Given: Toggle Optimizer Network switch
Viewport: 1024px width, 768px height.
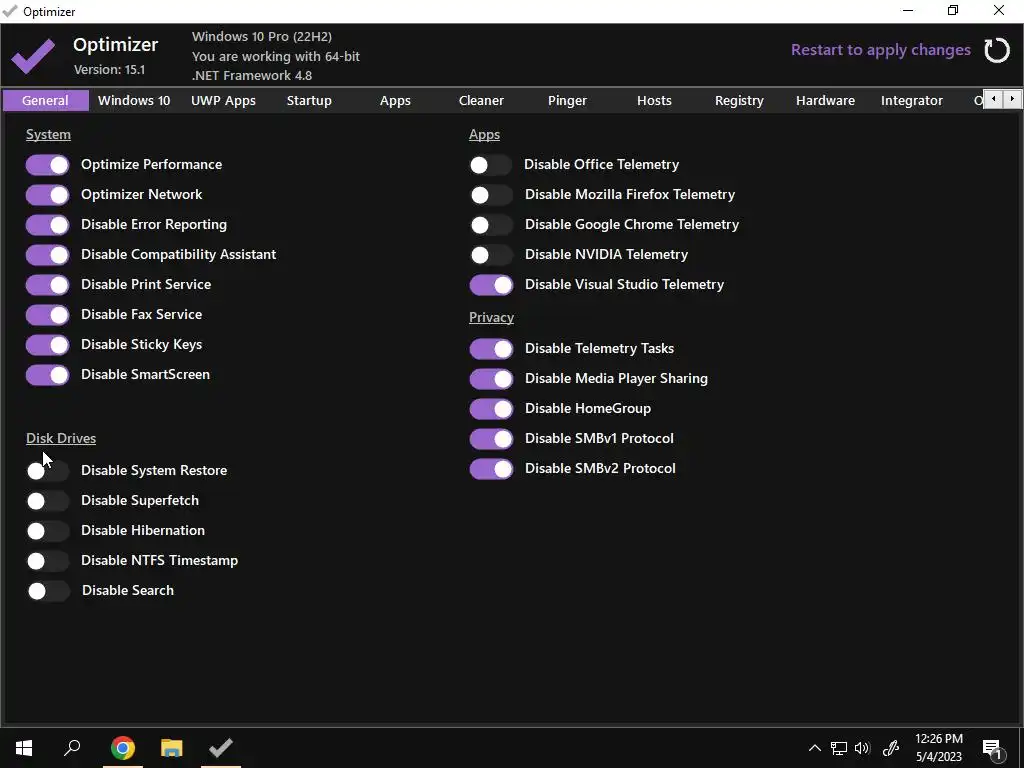Looking at the screenshot, I should coord(48,195).
